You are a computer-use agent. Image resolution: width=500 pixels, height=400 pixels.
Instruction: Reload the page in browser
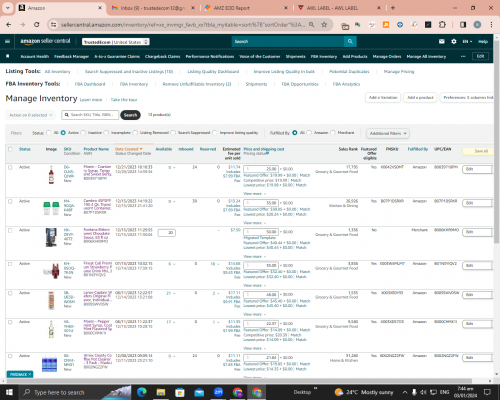tap(37, 24)
